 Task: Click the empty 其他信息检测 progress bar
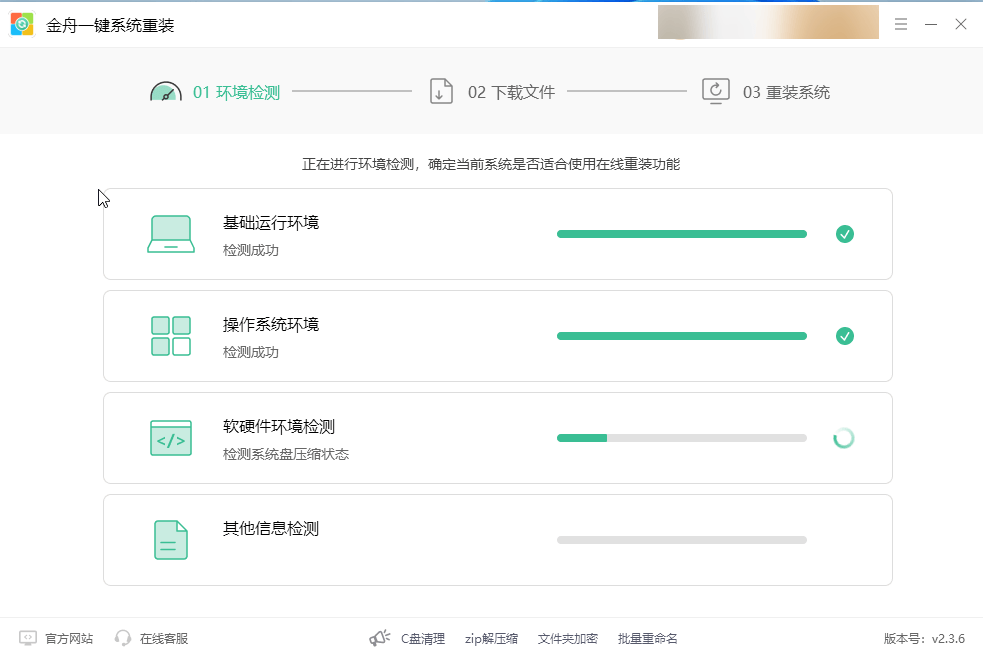[681, 540]
